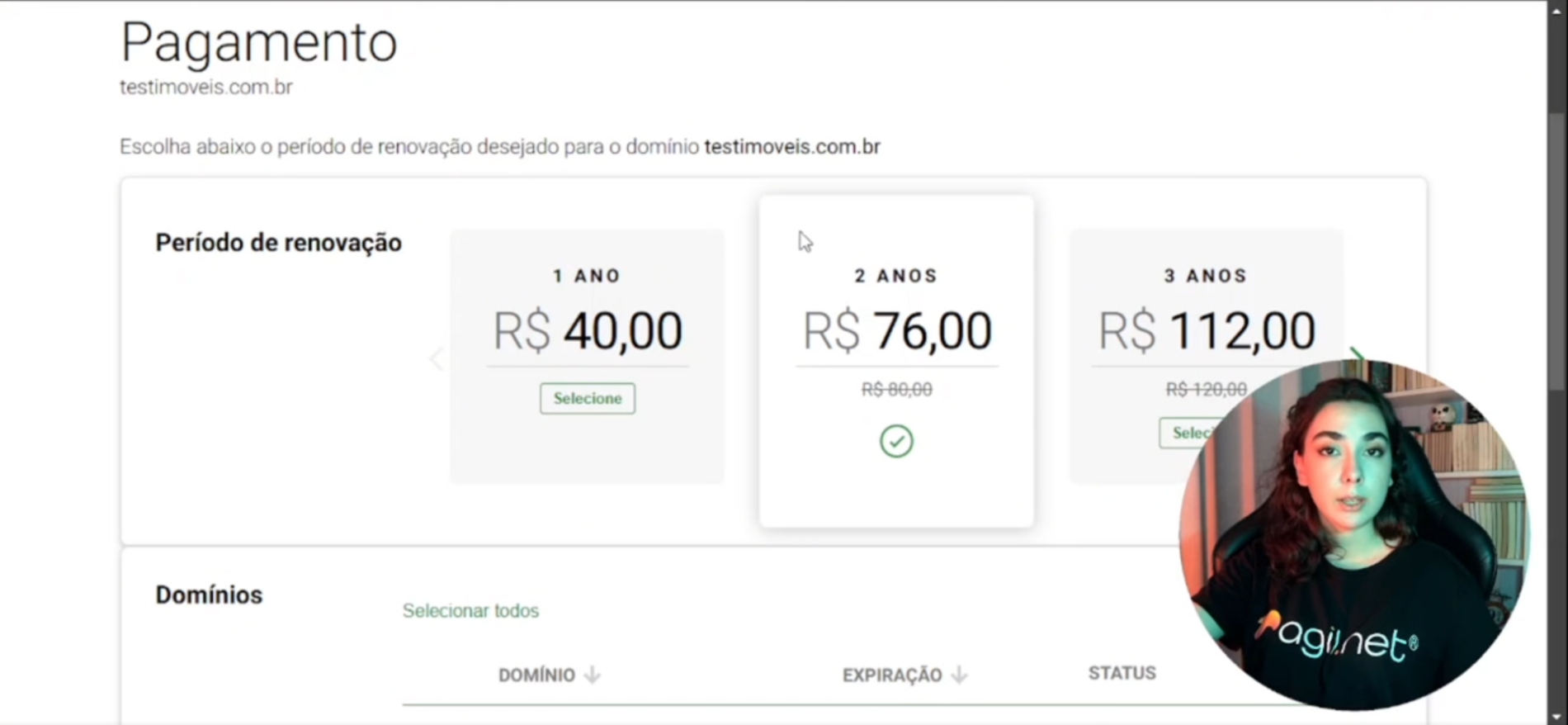Click the presenter webcam overlay

coord(1354,534)
